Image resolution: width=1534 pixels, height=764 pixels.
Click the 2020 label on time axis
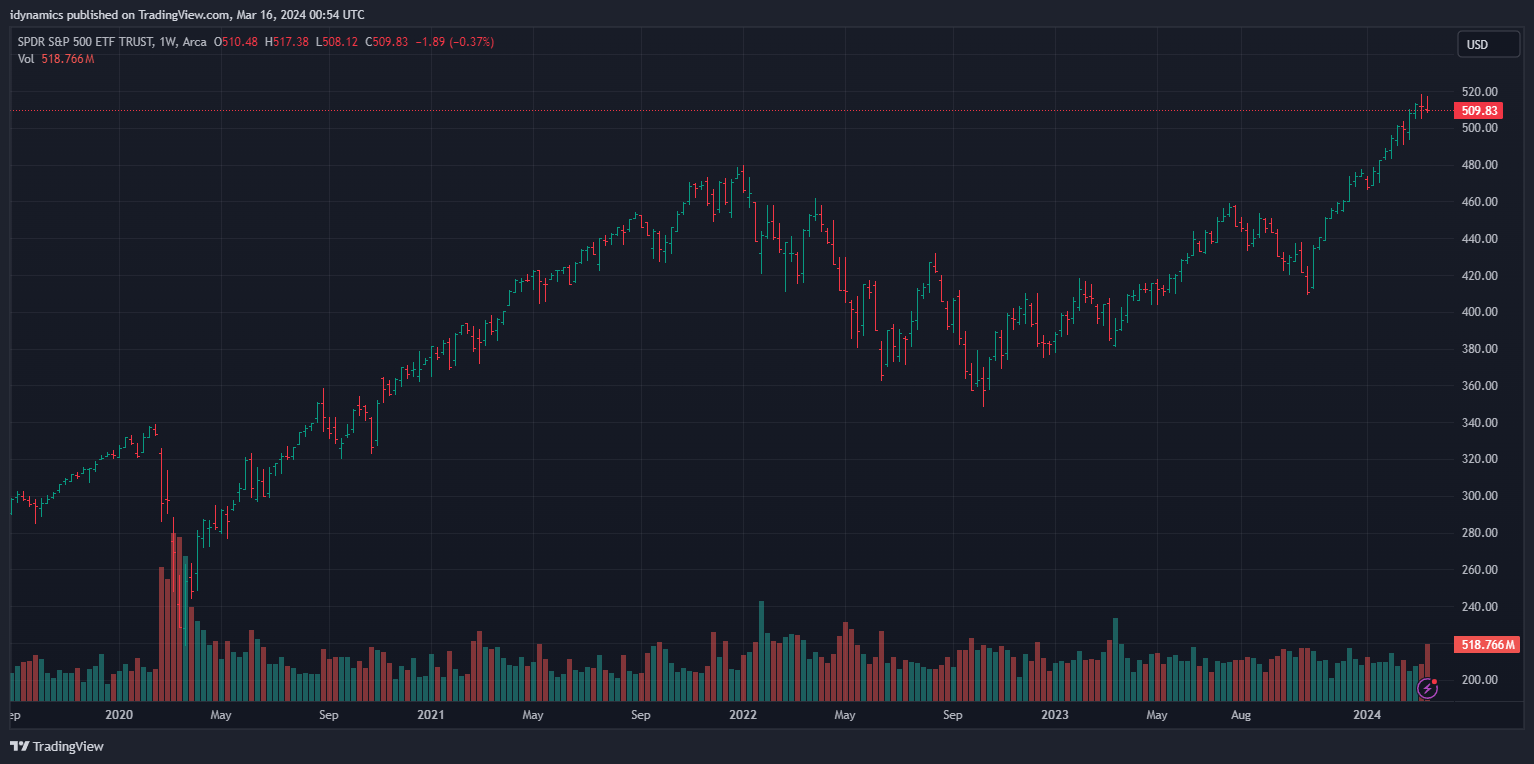[x=119, y=715]
